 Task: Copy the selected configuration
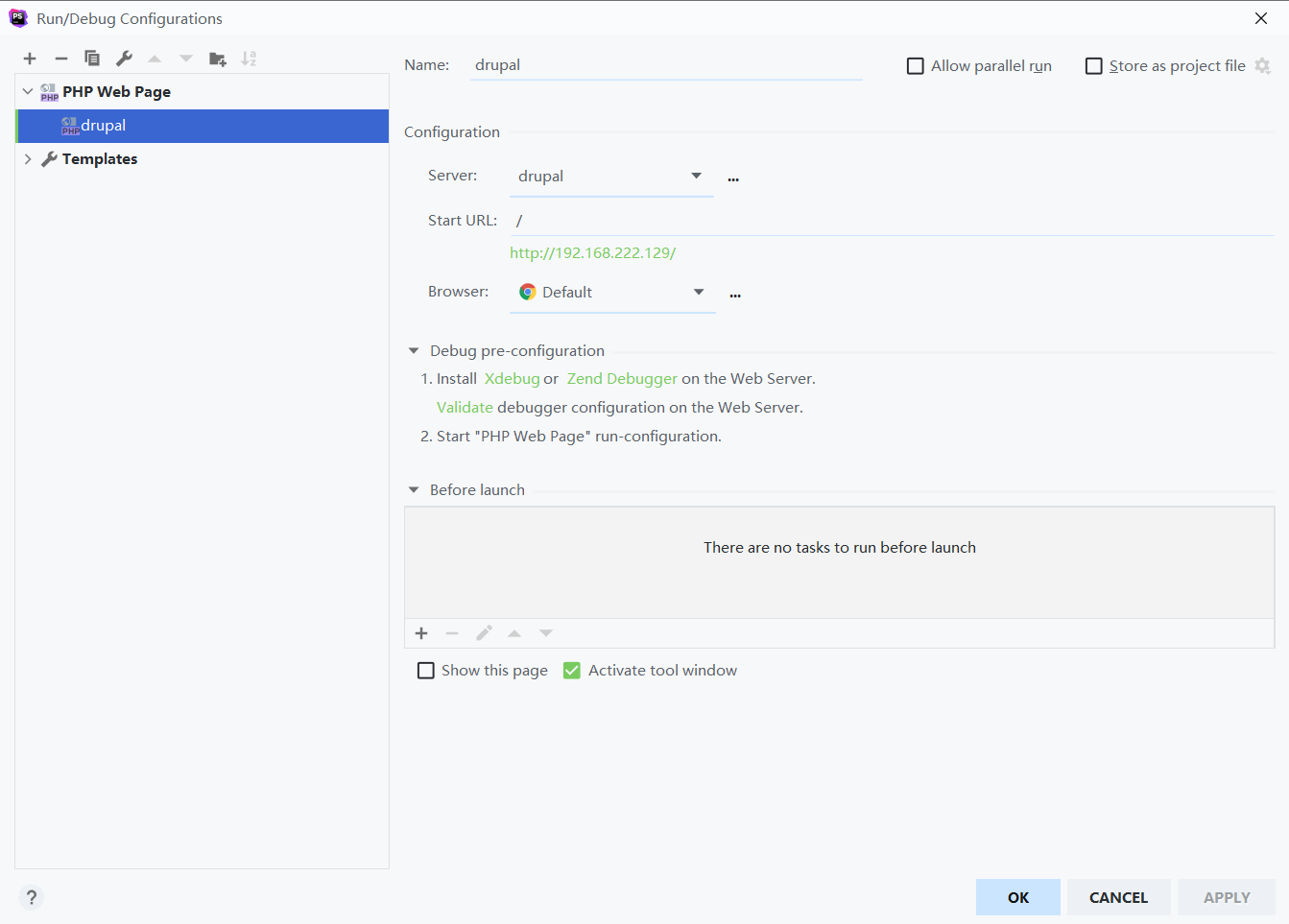[92, 59]
